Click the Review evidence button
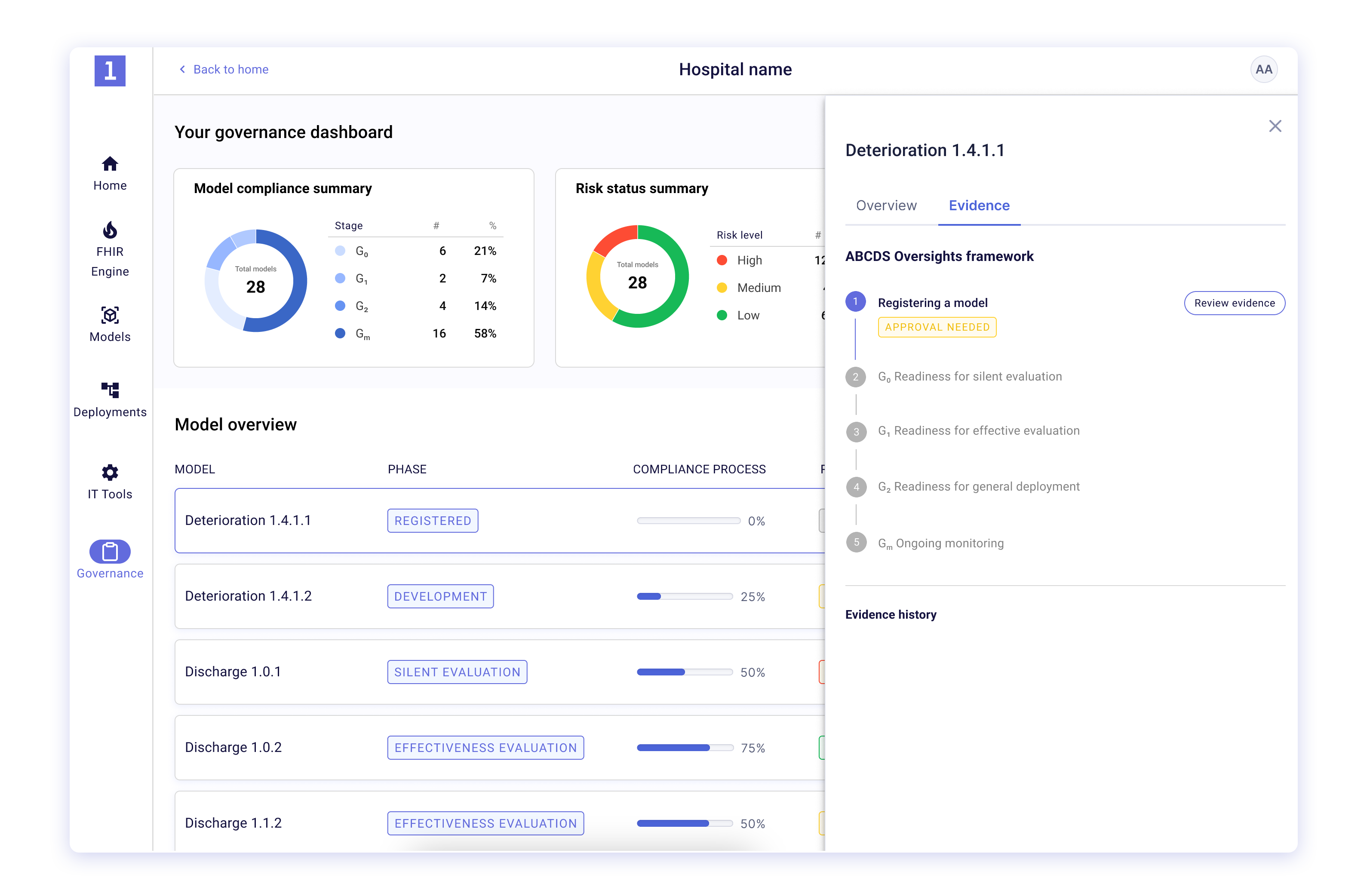 (x=1234, y=303)
